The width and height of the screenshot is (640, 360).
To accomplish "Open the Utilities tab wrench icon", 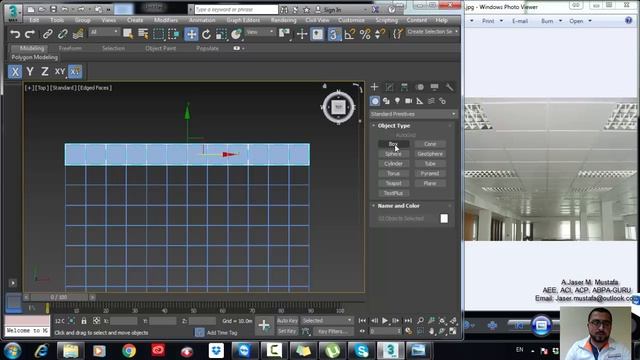I will pyautogui.click(x=449, y=87).
